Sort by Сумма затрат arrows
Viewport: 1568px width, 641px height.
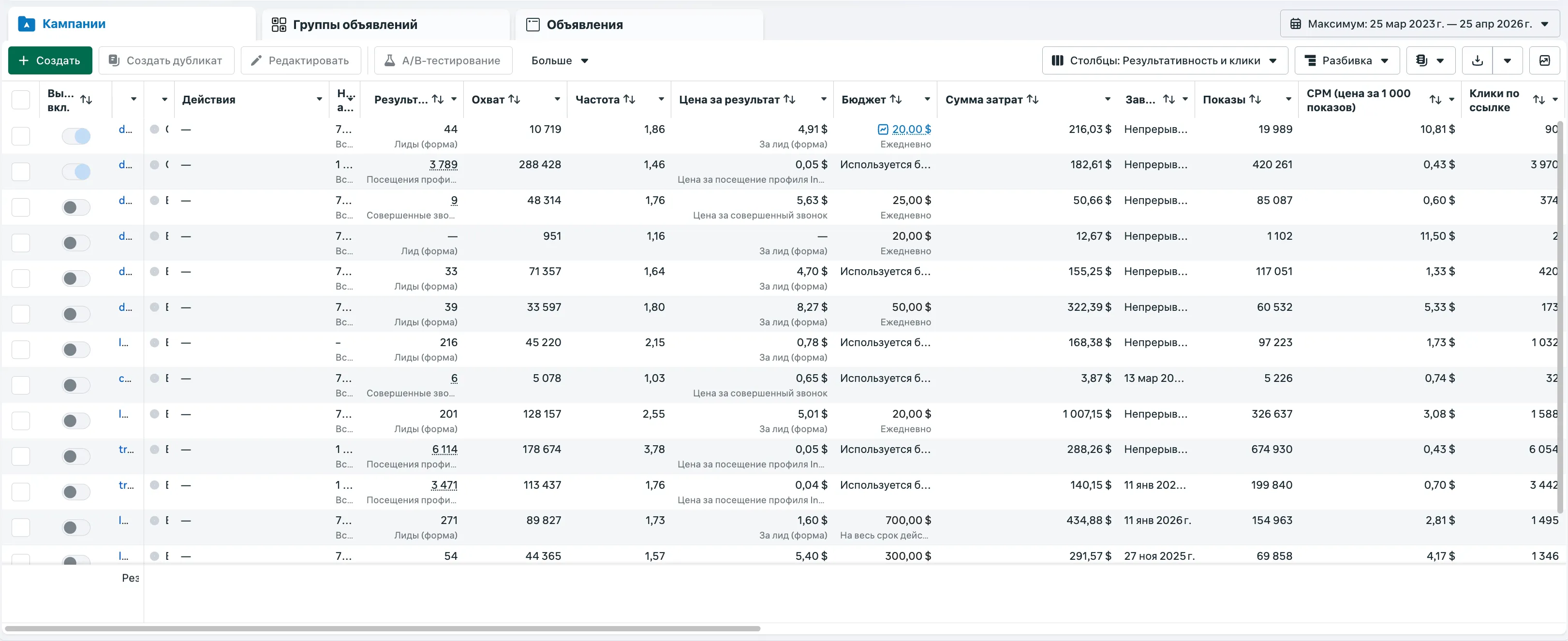[x=1032, y=99]
